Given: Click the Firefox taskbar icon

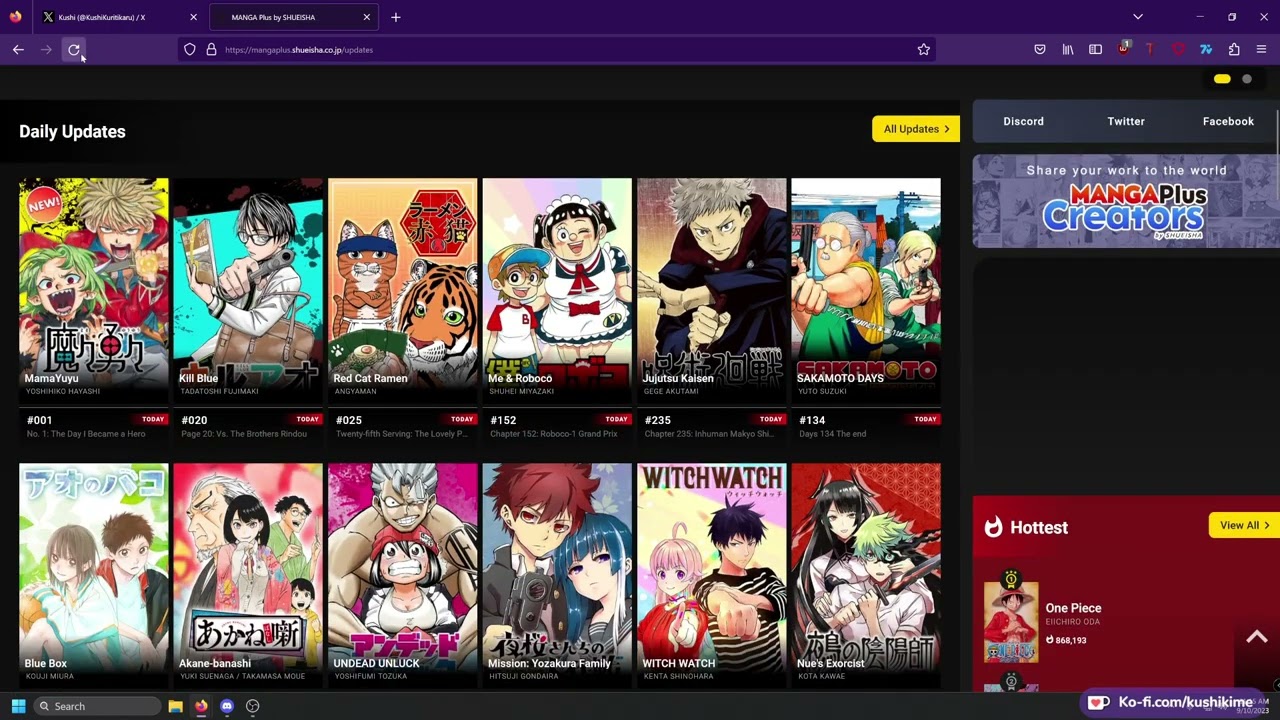Looking at the screenshot, I should pos(201,706).
